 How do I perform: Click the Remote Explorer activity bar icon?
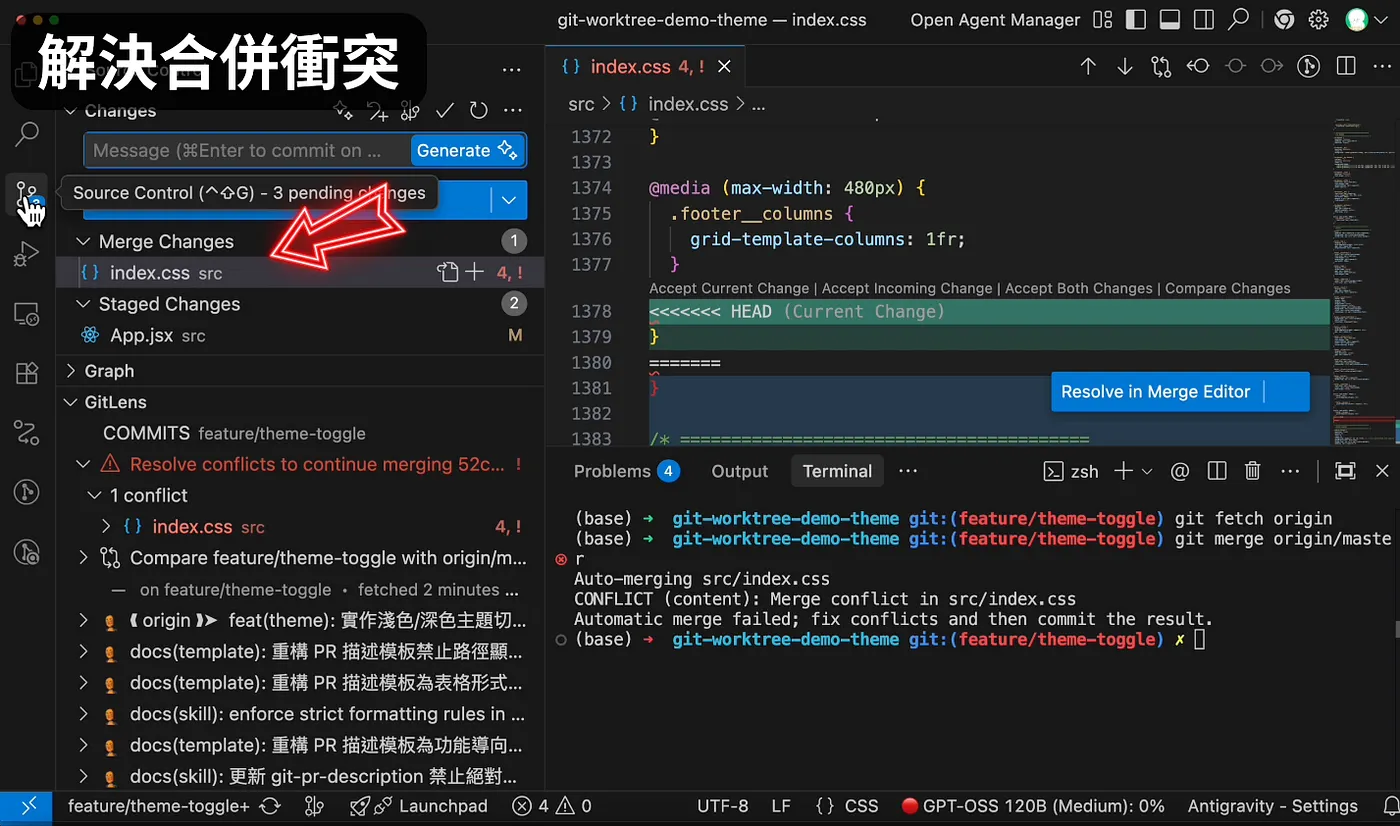tap(27, 314)
